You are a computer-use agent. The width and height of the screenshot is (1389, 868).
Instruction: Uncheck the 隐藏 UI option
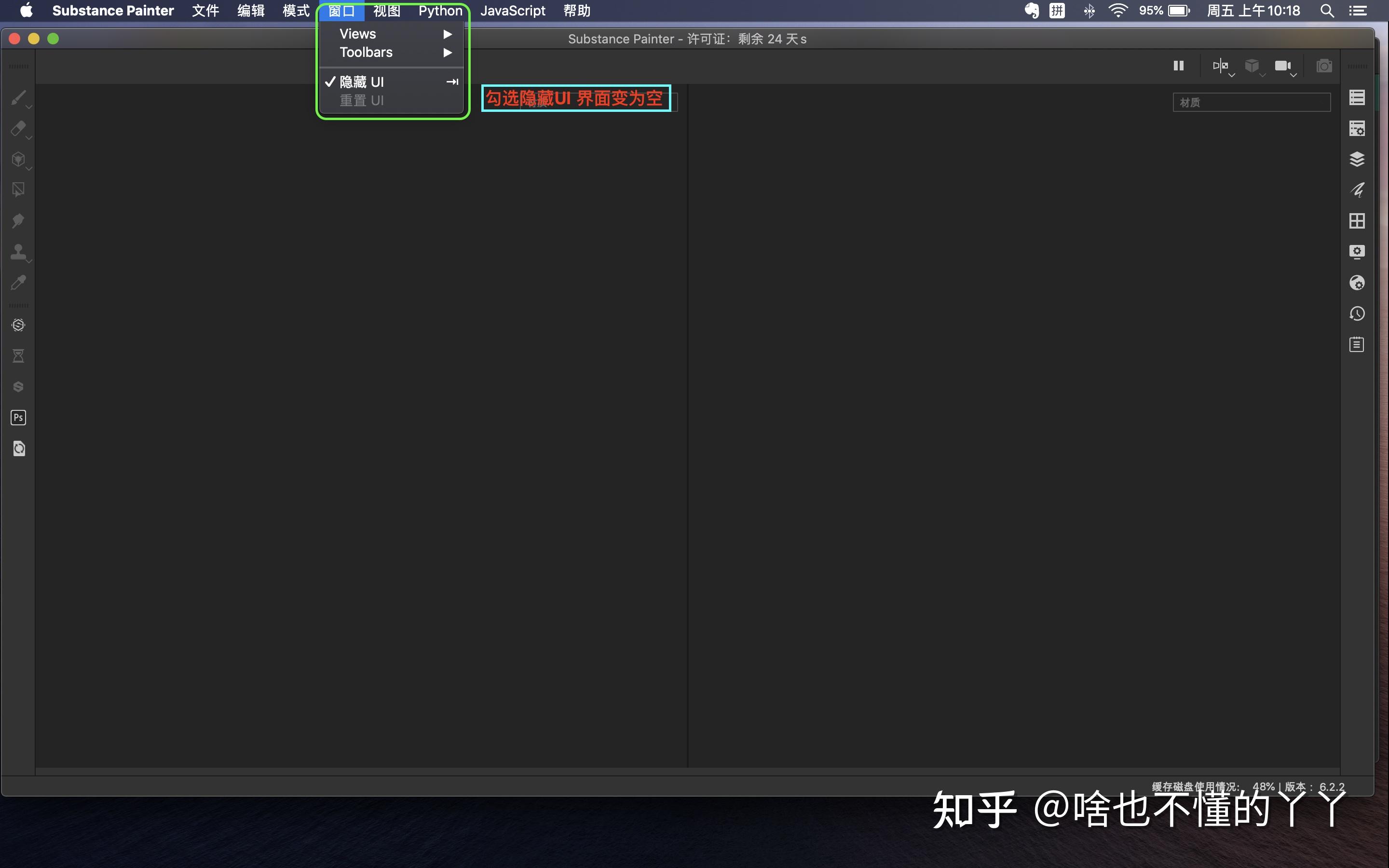pyautogui.click(x=361, y=82)
